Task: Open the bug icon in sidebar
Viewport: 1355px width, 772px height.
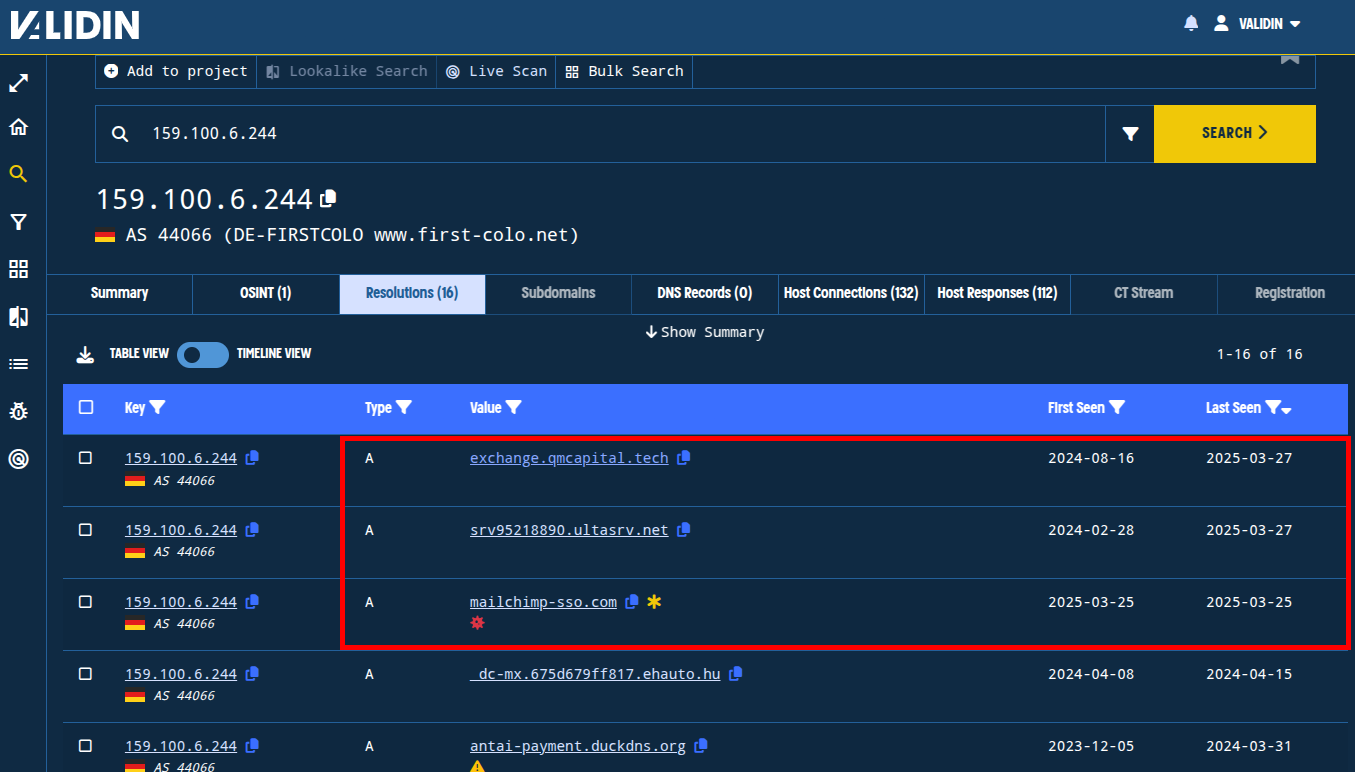Action: point(18,411)
